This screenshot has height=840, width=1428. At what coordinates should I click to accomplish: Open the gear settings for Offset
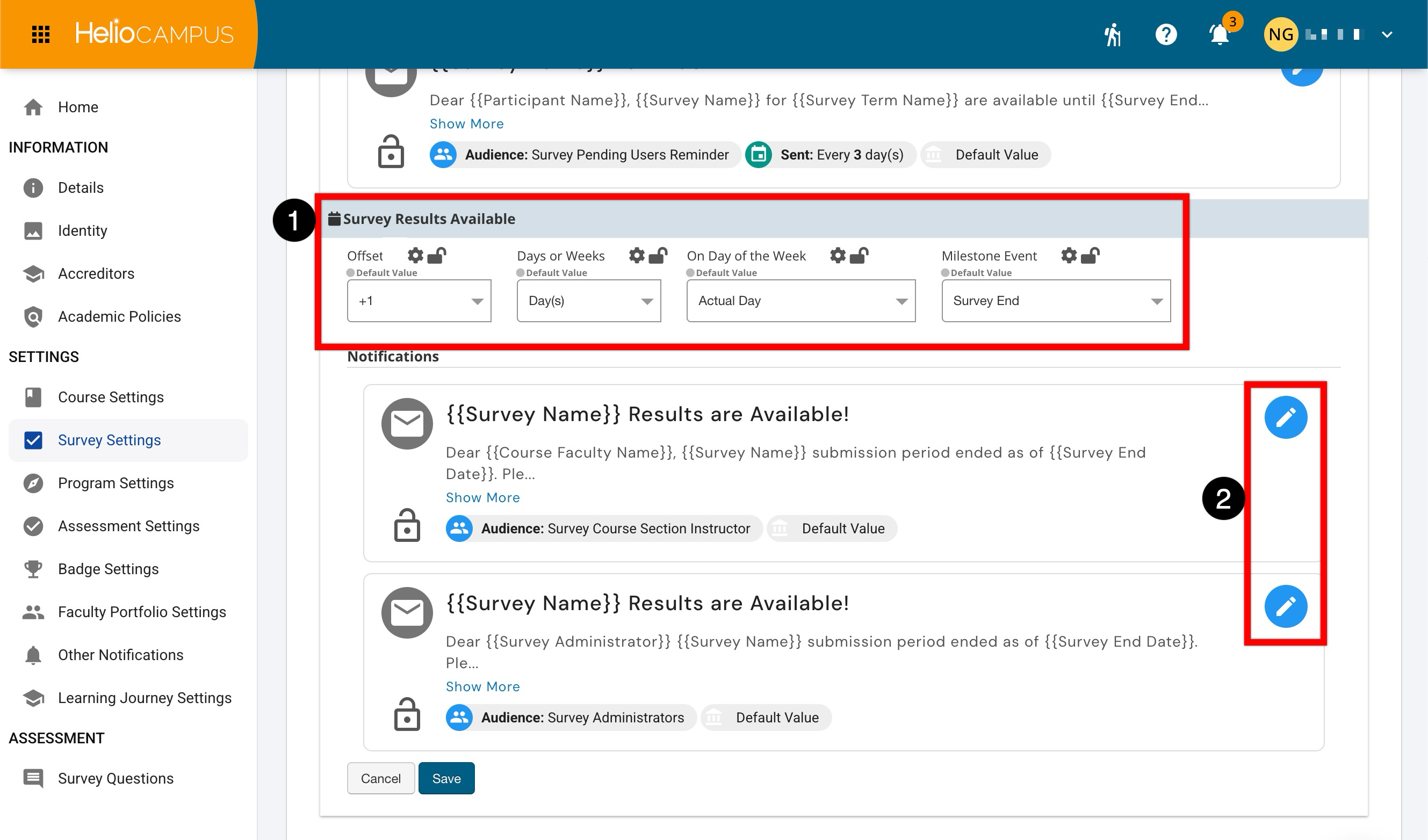point(415,256)
